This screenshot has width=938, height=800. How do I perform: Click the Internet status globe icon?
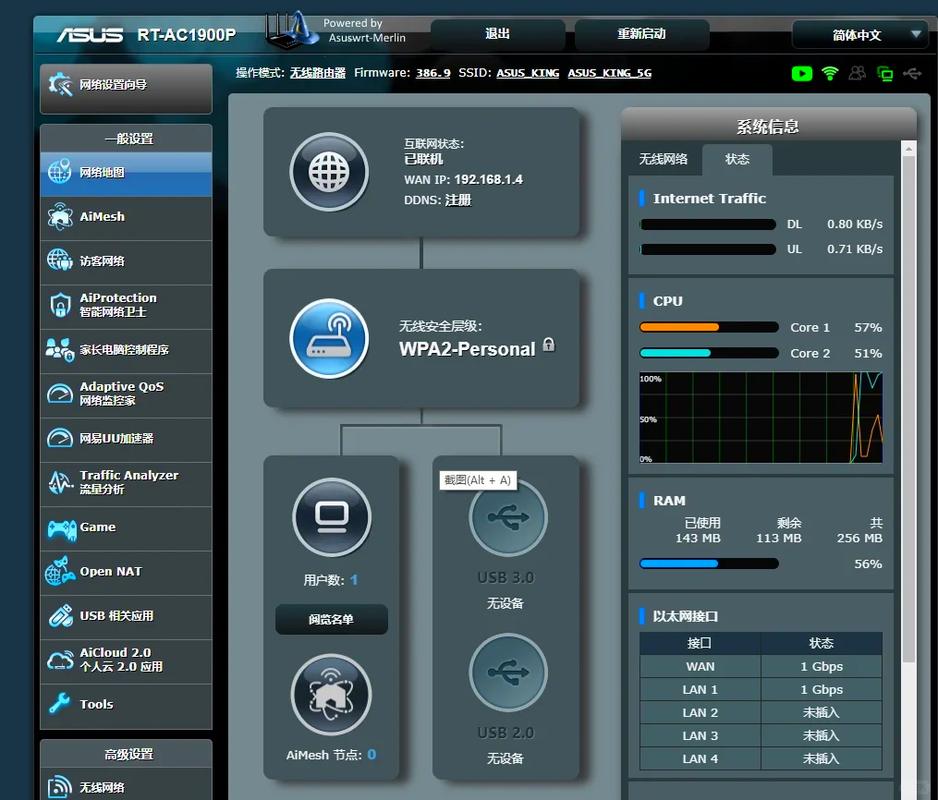(x=329, y=172)
